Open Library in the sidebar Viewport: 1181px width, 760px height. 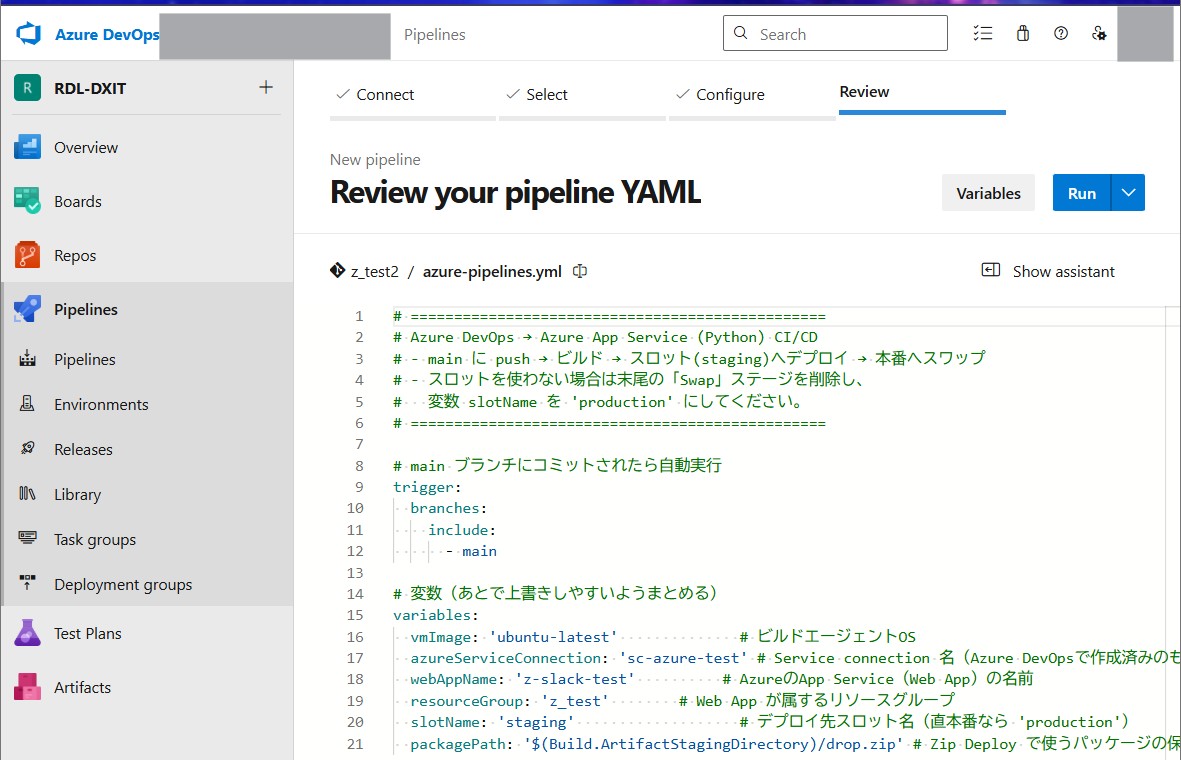pyautogui.click(x=77, y=495)
